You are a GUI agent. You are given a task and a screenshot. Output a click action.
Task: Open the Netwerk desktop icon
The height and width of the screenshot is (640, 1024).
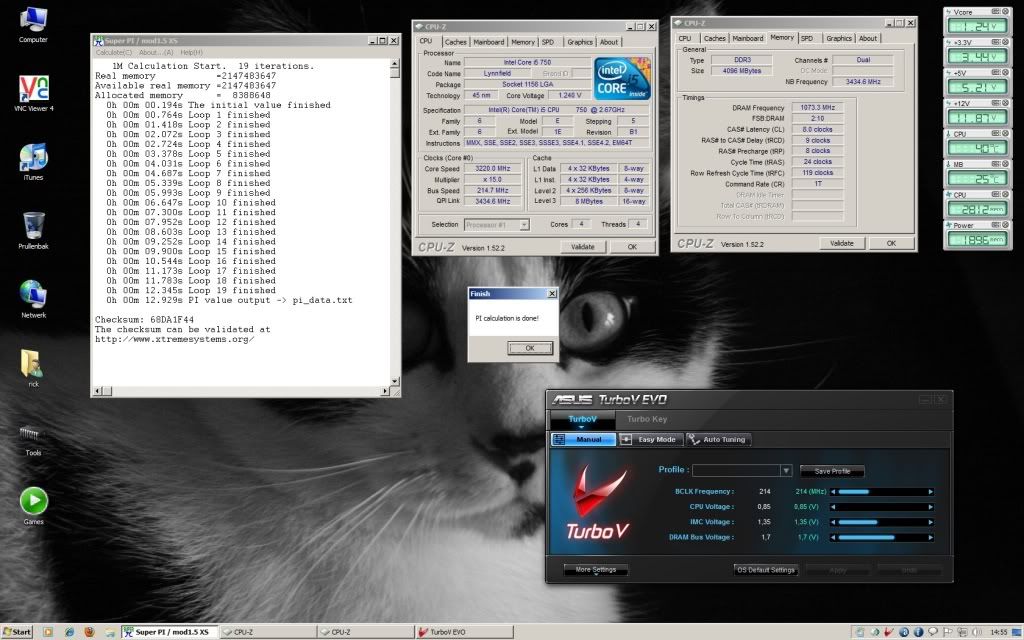pyautogui.click(x=33, y=294)
